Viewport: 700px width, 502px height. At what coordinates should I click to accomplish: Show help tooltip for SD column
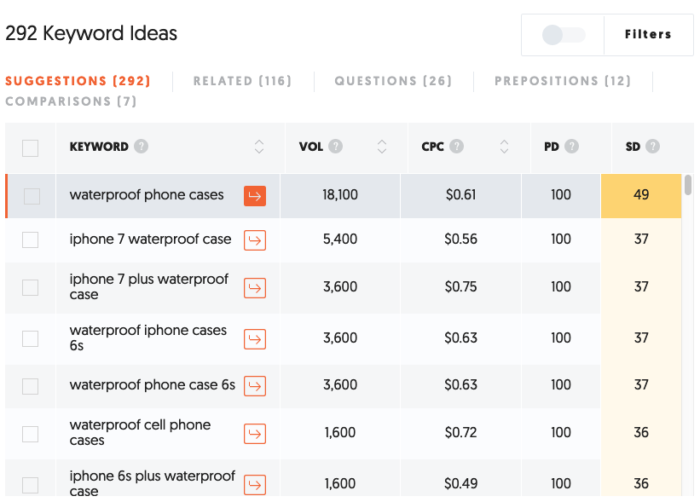tap(652, 146)
